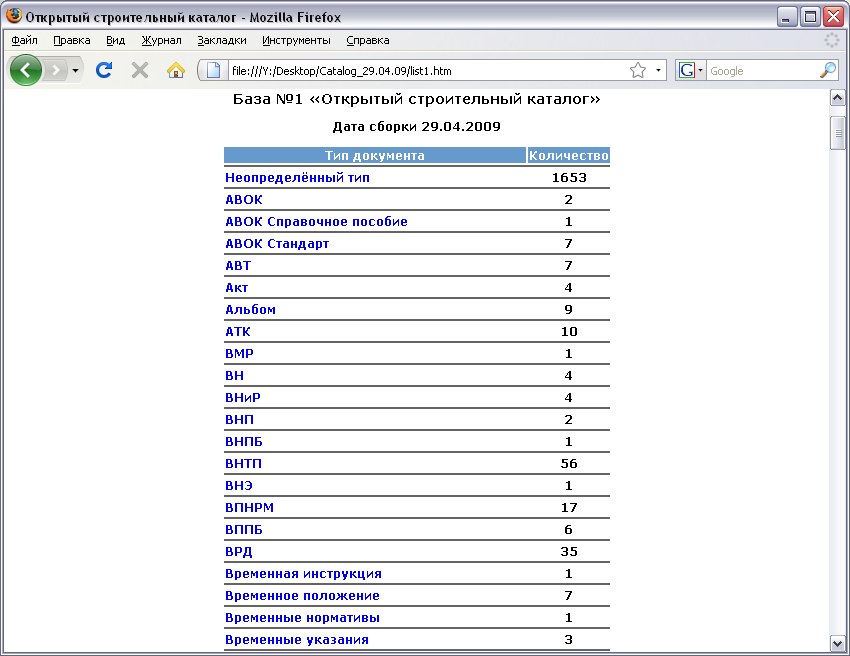
Task: Maximize the Firefox window
Action: pyautogui.click(x=810, y=16)
